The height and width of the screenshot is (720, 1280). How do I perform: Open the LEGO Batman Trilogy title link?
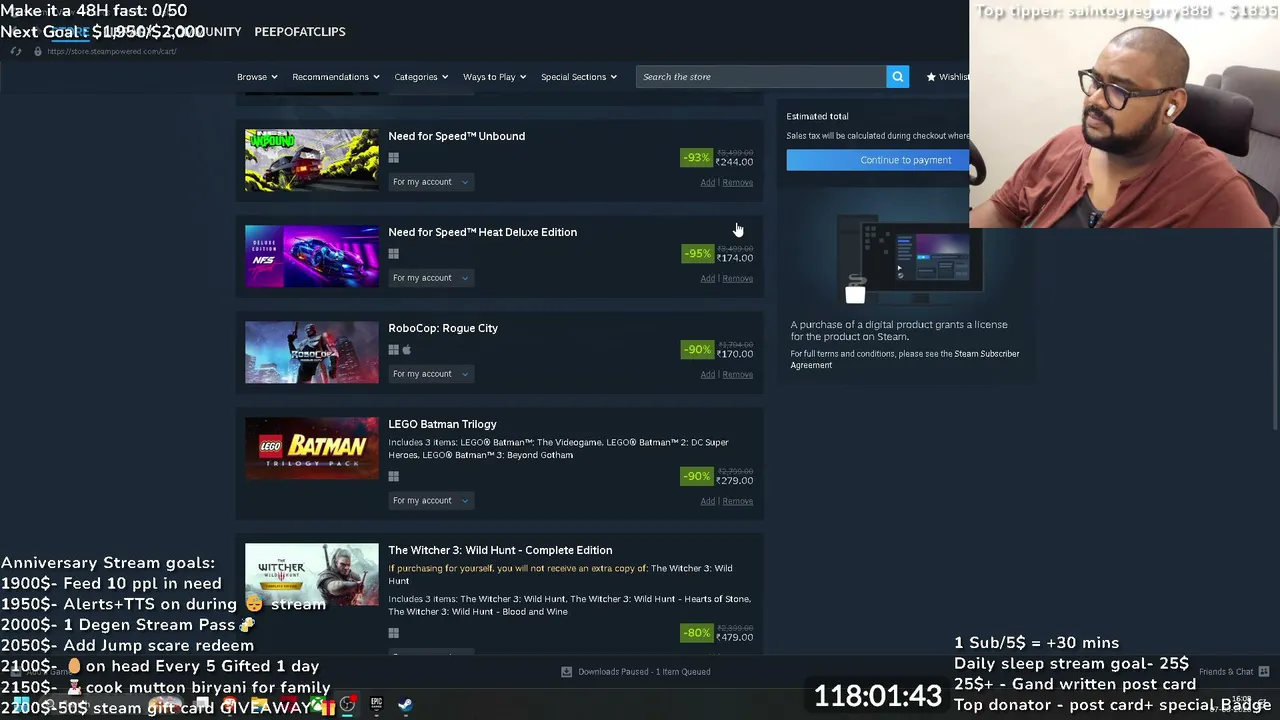click(442, 424)
